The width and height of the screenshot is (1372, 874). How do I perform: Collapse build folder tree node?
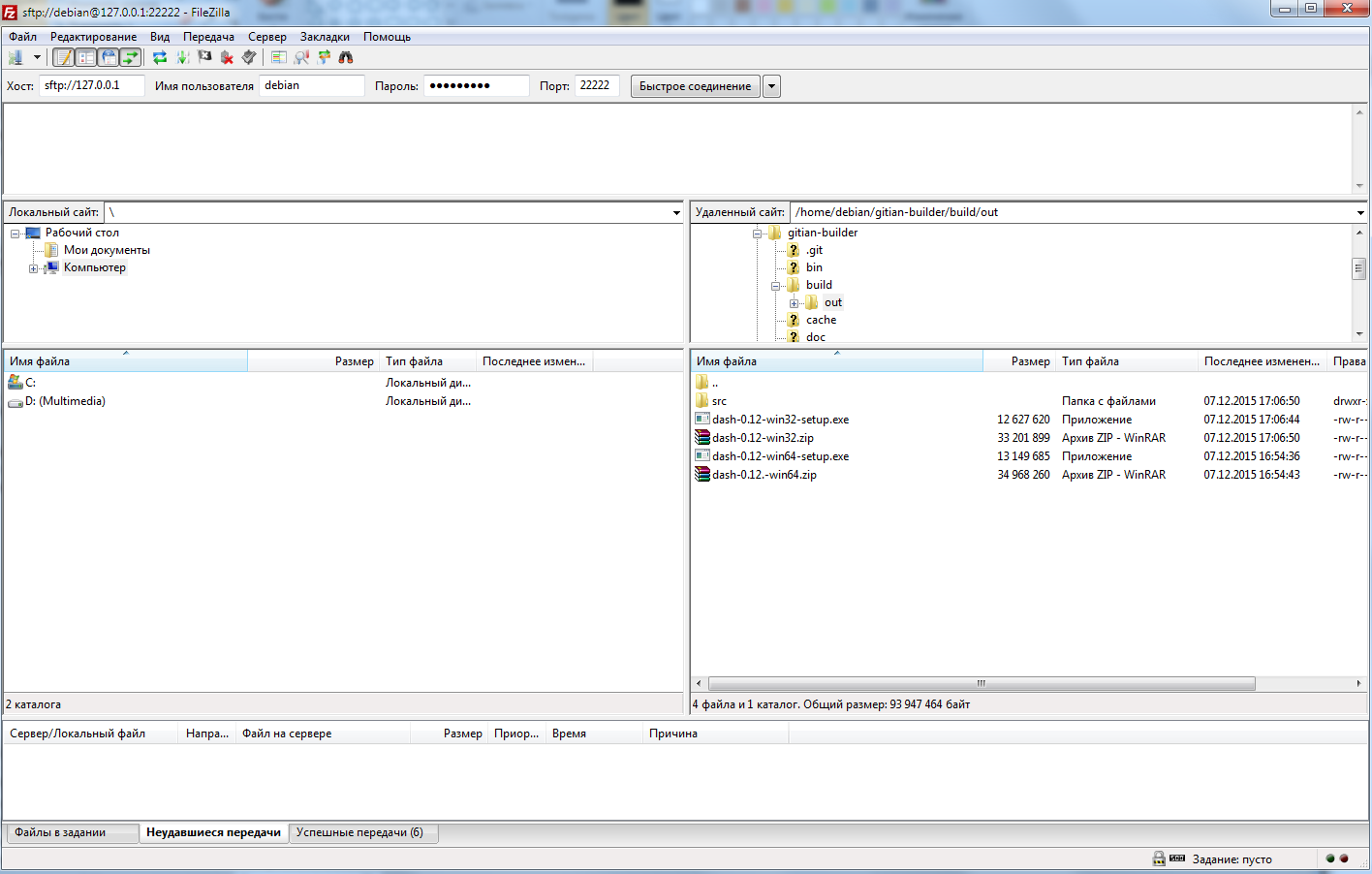776,286
